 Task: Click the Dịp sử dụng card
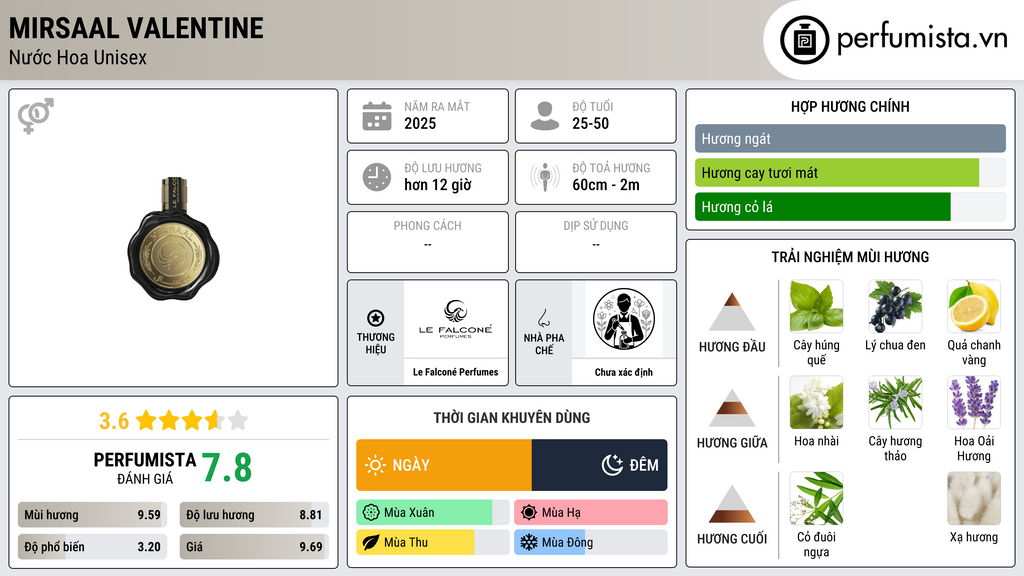596,242
